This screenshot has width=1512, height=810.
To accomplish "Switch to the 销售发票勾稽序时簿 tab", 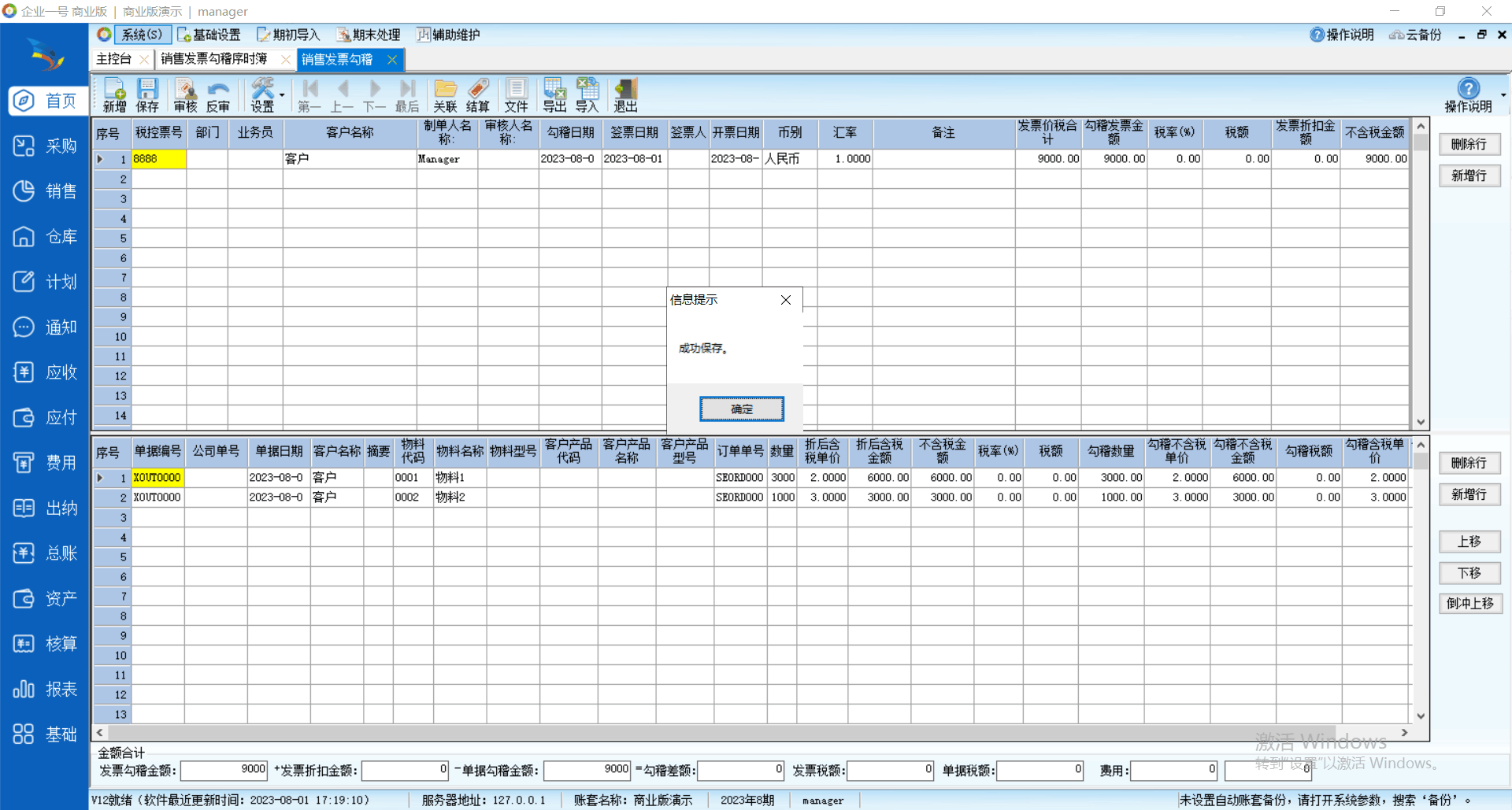I will tap(214, 59).
